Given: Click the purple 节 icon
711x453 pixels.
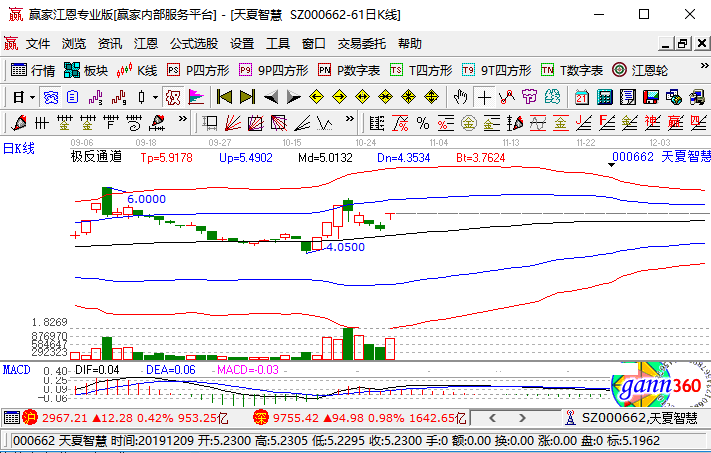Looking at the screenshot, I should 529,97.
